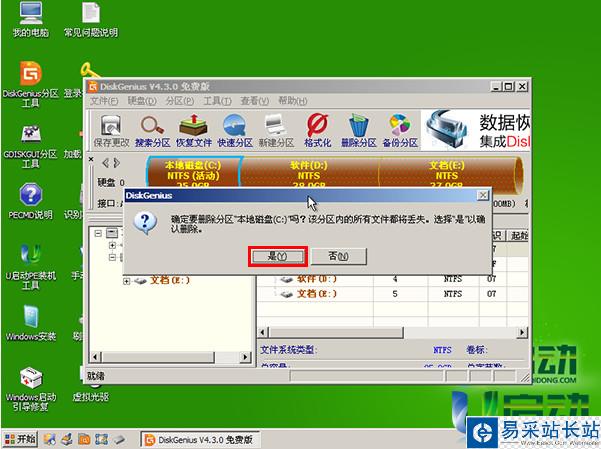Expand 文档(E:) in the tree
Viewport: 601px width, 449px height.
[126, 281]
